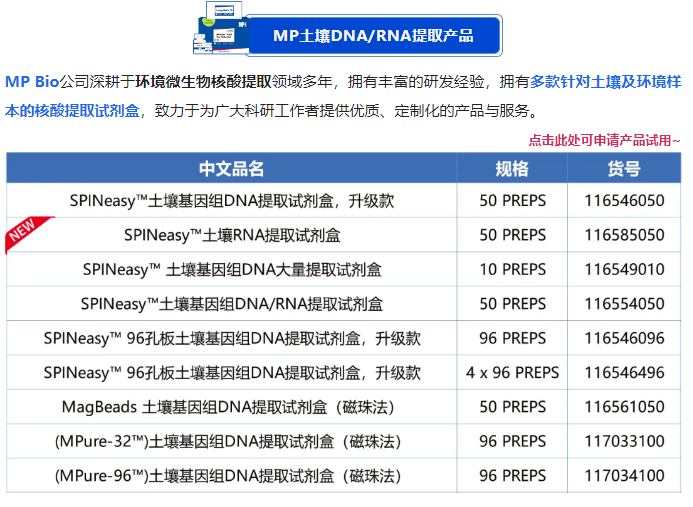Click catalog number 116546050
The height and width of the screenshot is (507, 693).
coord(624,201)
